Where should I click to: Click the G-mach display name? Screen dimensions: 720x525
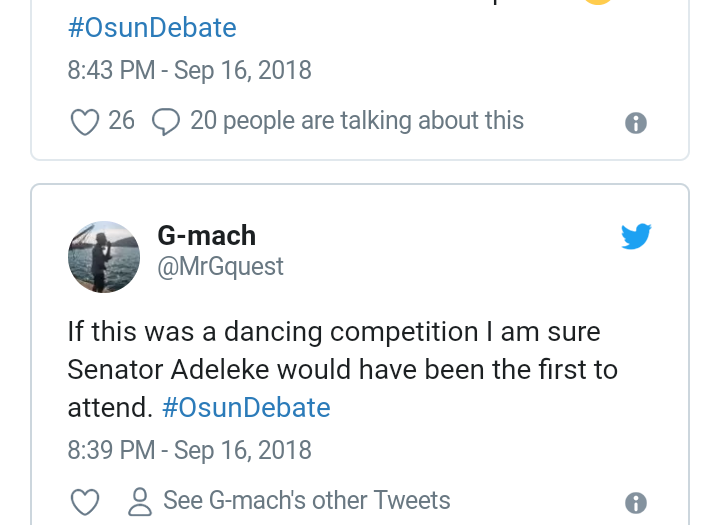click(207, 236)
